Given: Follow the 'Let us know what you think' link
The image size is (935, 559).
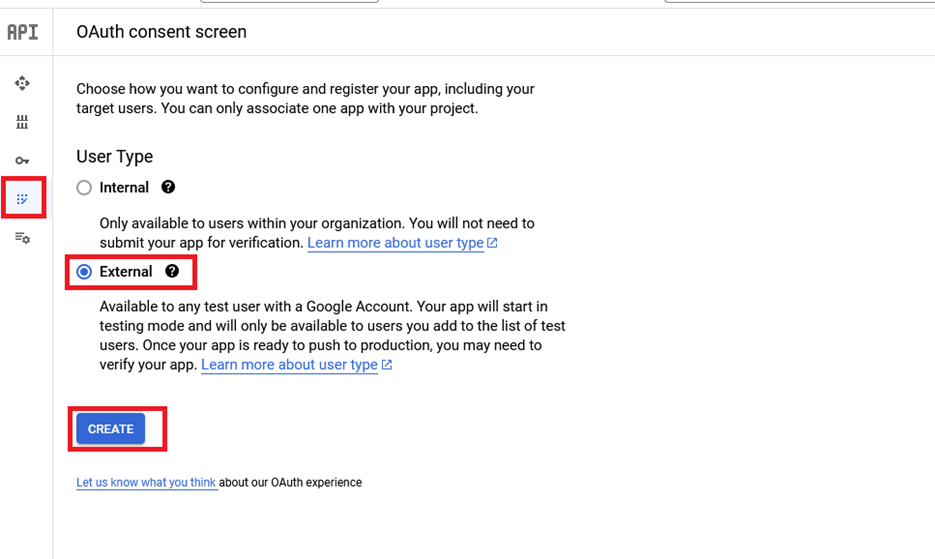Looking at the screenshot, I should pyautogui.click(x=146, y=482).
